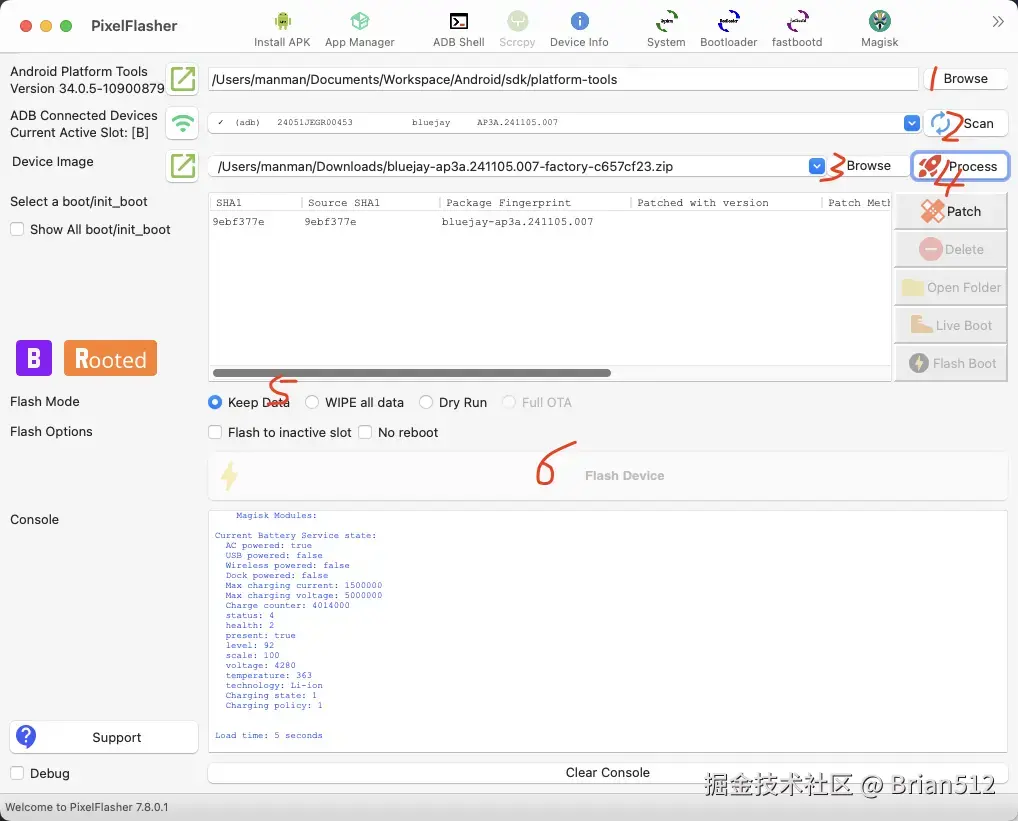Open the ADB devices dropdown
Screen dimensions: 1018x821
click(912, 123)
